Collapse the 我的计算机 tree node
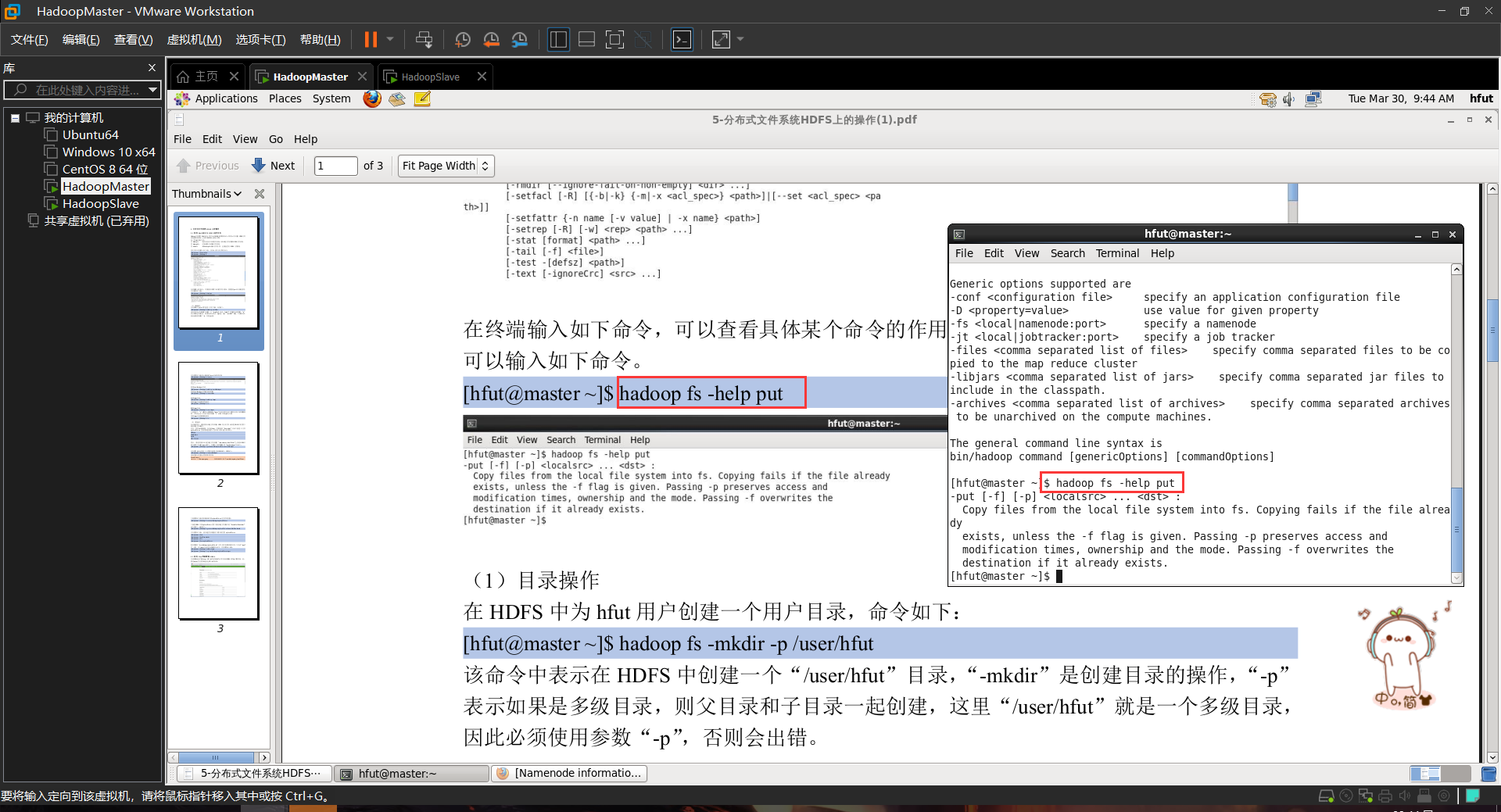1501x812 pixels. (15, 118)
